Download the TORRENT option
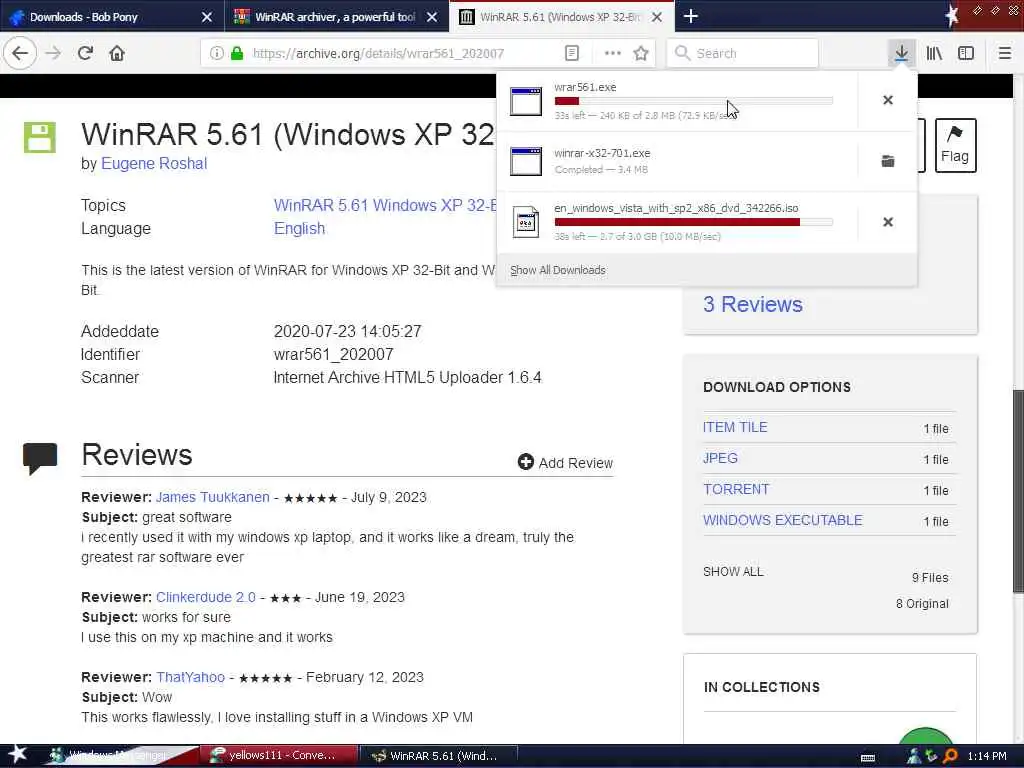 736,489
